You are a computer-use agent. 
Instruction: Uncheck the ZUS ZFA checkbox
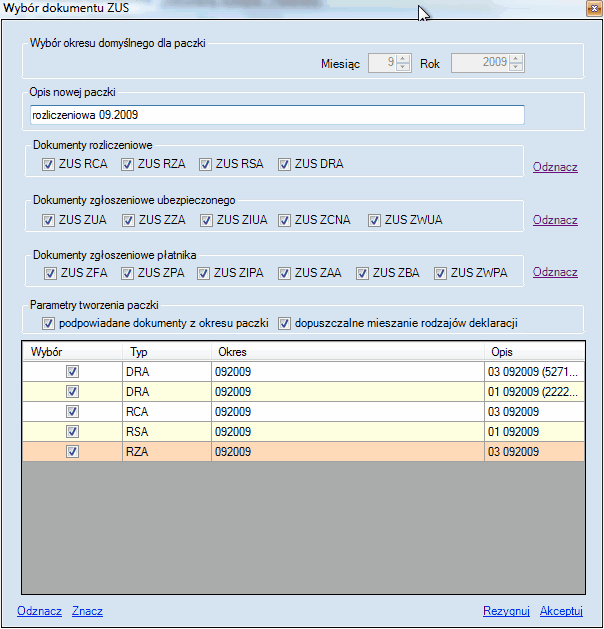(x=50, y=274)
